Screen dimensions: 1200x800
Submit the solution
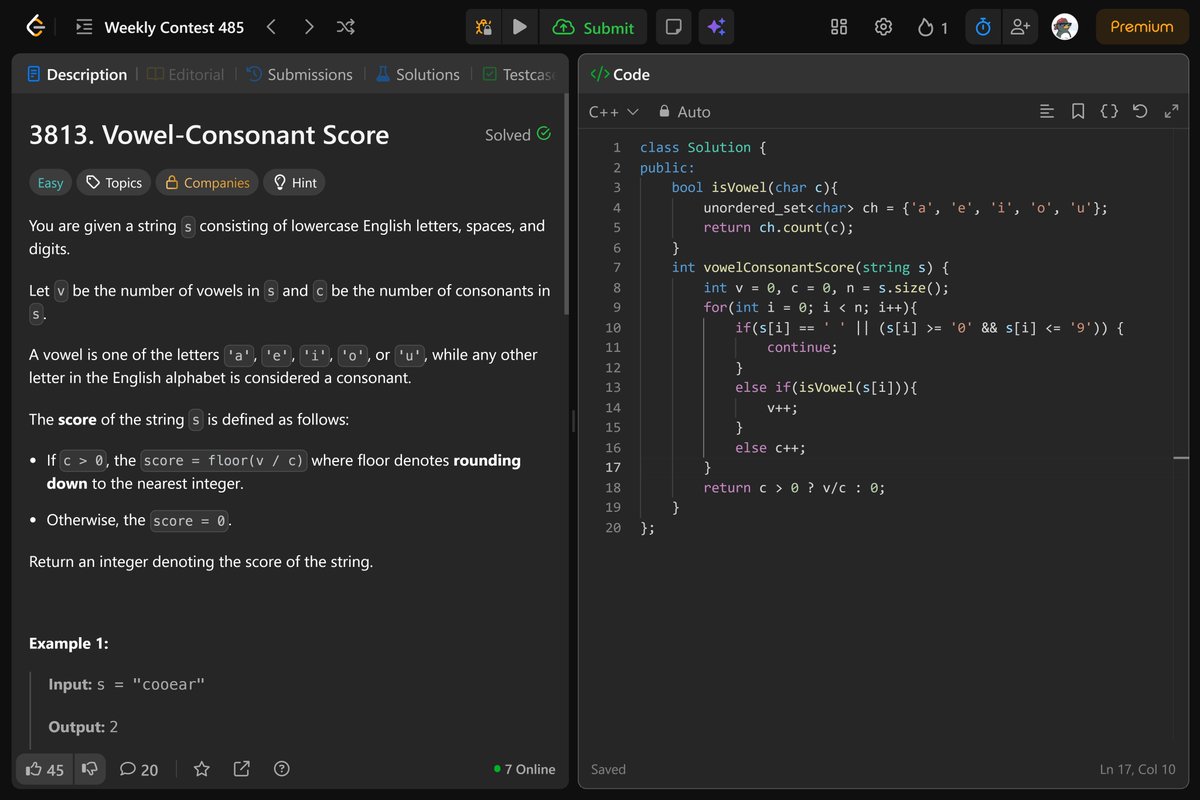tap(593, 27)
